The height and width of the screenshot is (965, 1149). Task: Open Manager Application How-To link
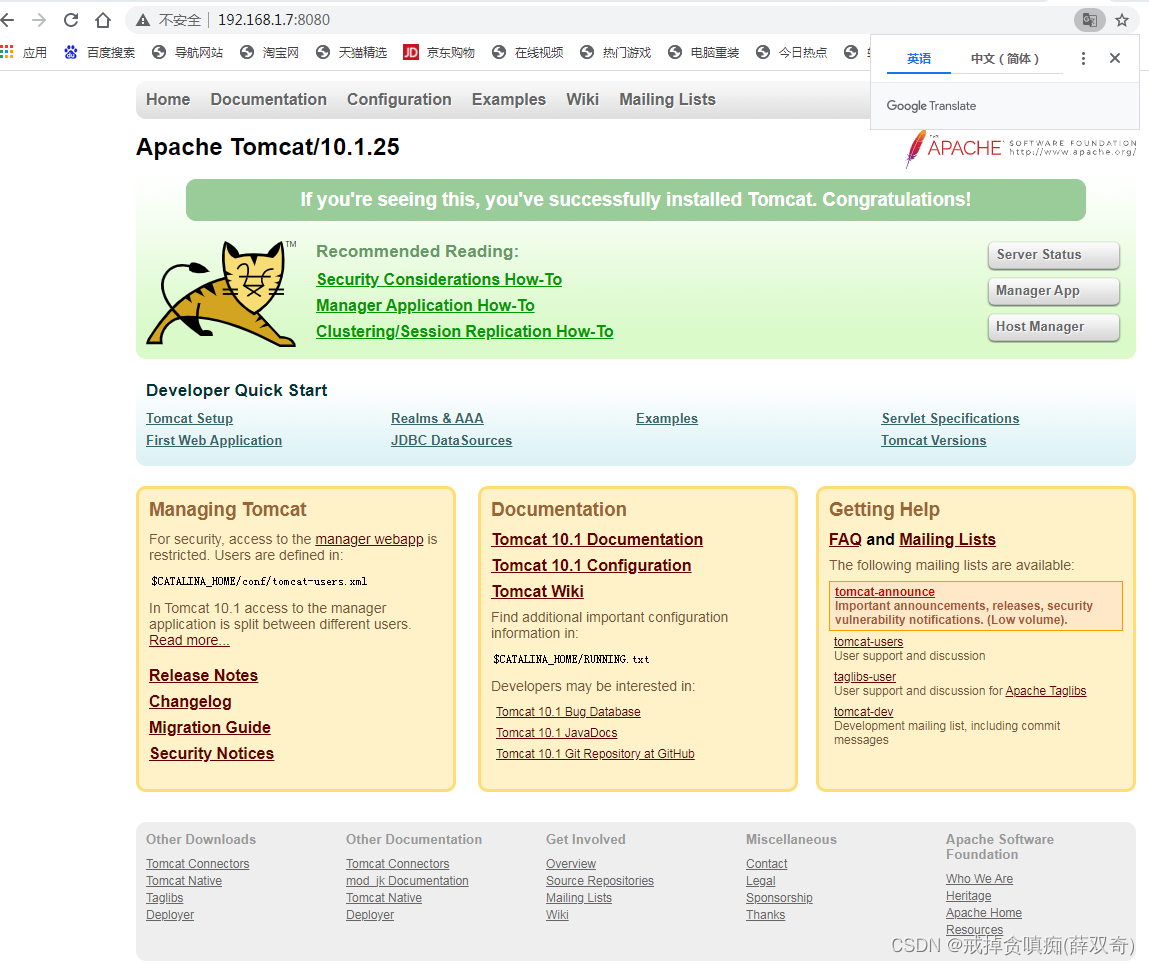[x=425, y=306]
